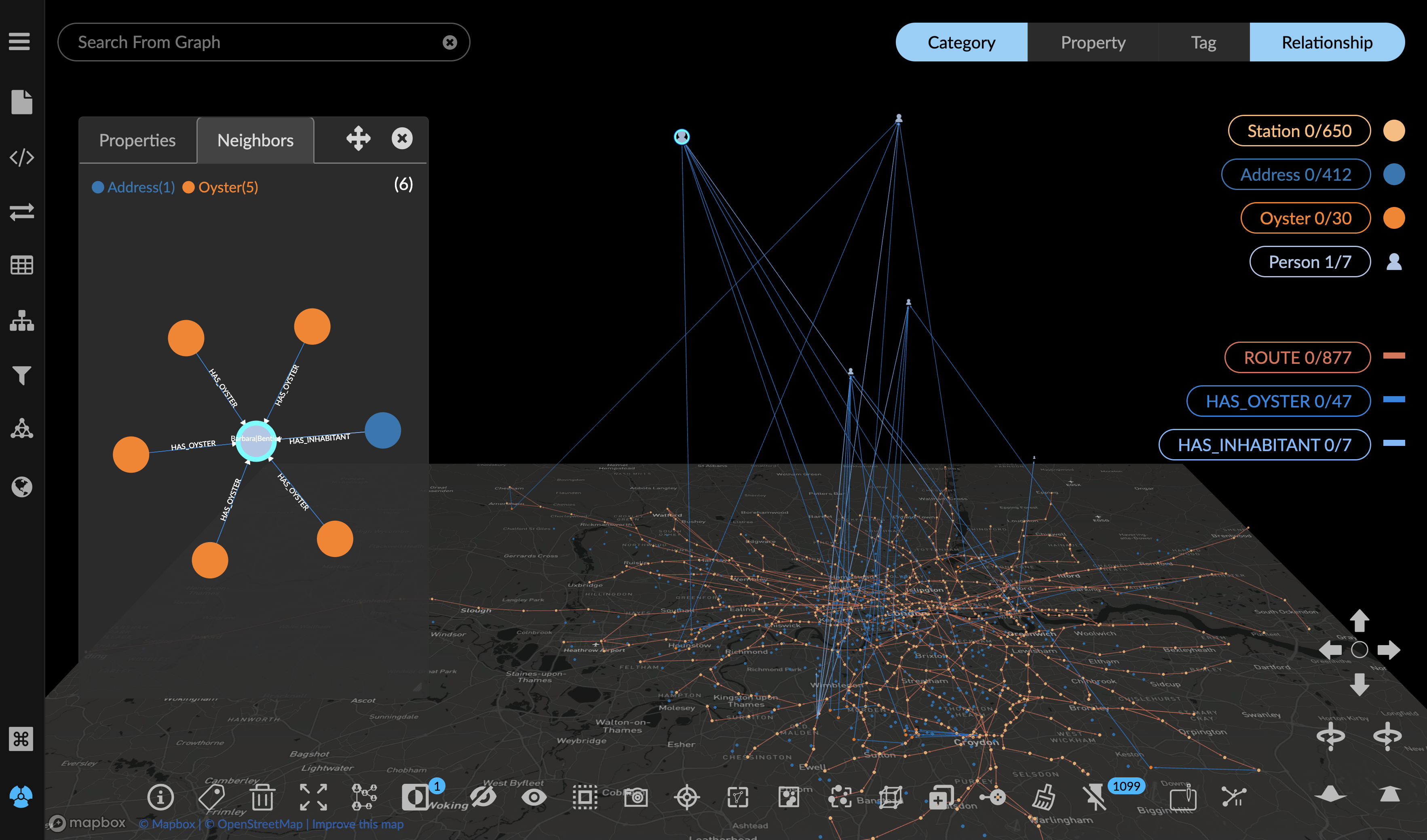Click the crosshair center target icon
Screen dimensions: 1427x840
[687, 797]
